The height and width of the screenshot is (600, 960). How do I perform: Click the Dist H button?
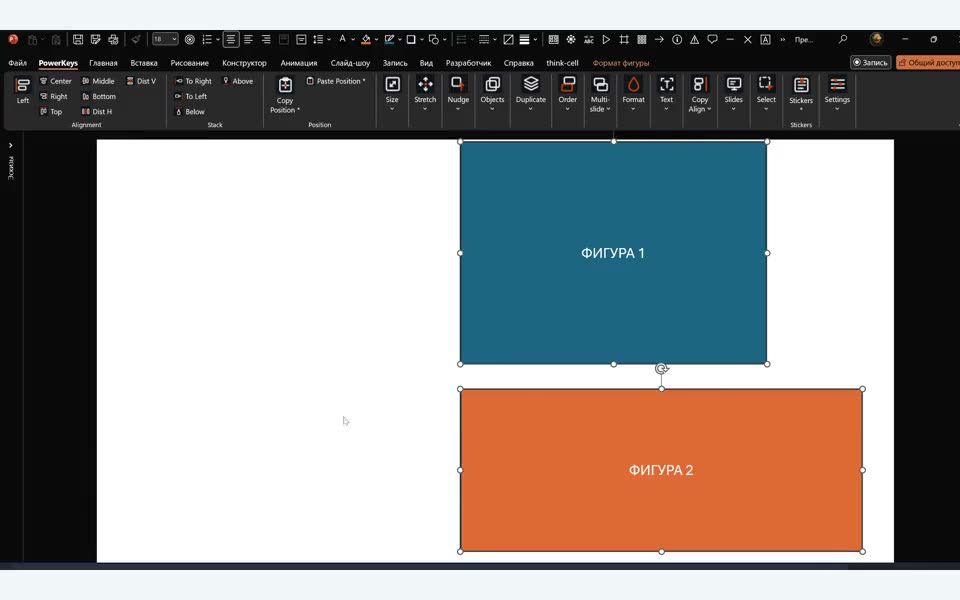(x=97, y=111)
